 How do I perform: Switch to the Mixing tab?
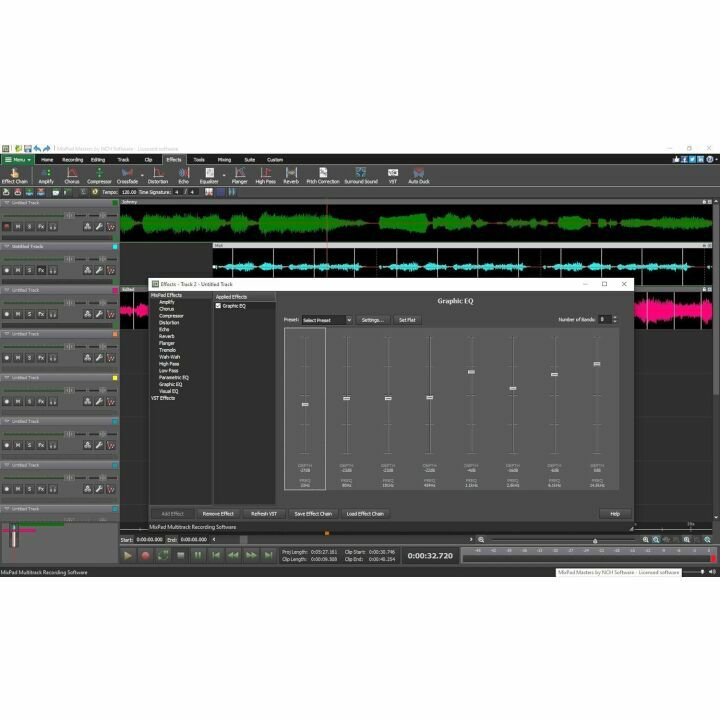point(224,160)
